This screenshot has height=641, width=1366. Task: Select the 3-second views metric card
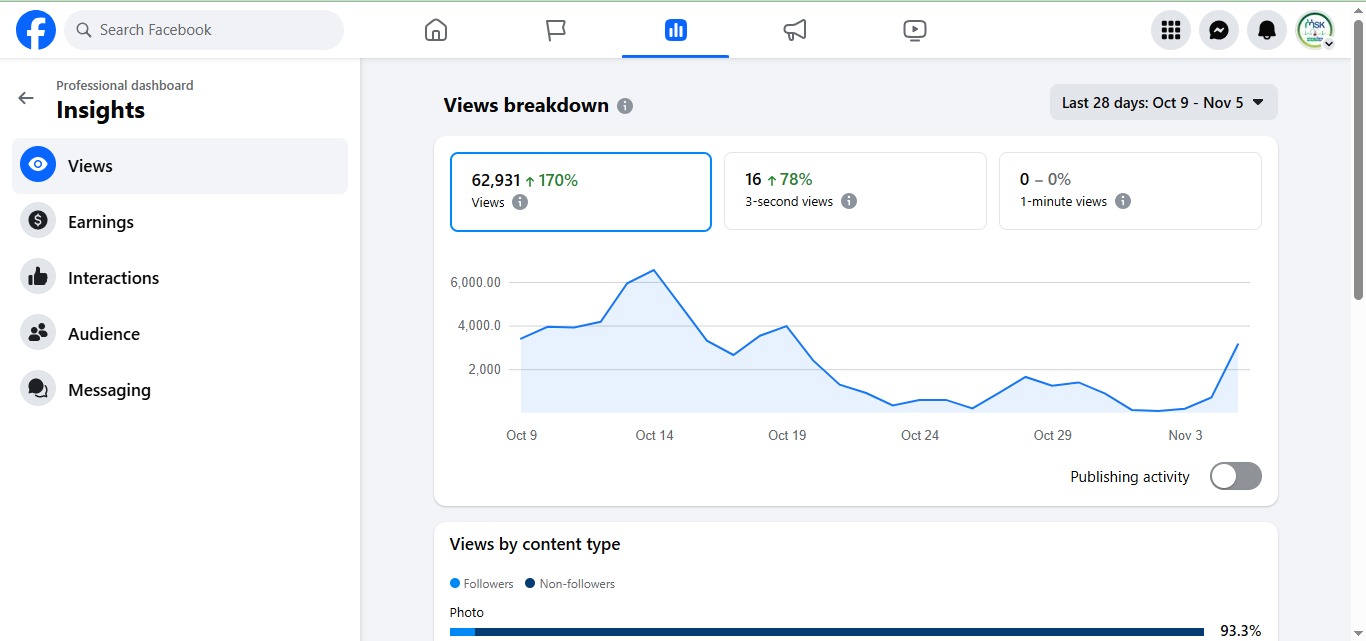tap(854, 191)
